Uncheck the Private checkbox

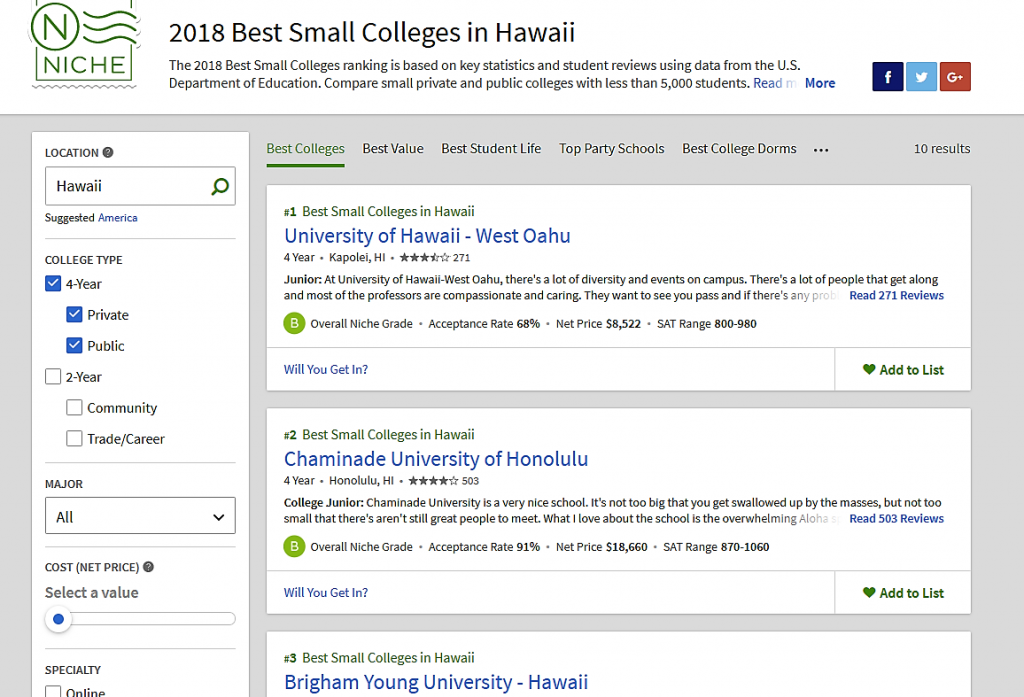74,314
